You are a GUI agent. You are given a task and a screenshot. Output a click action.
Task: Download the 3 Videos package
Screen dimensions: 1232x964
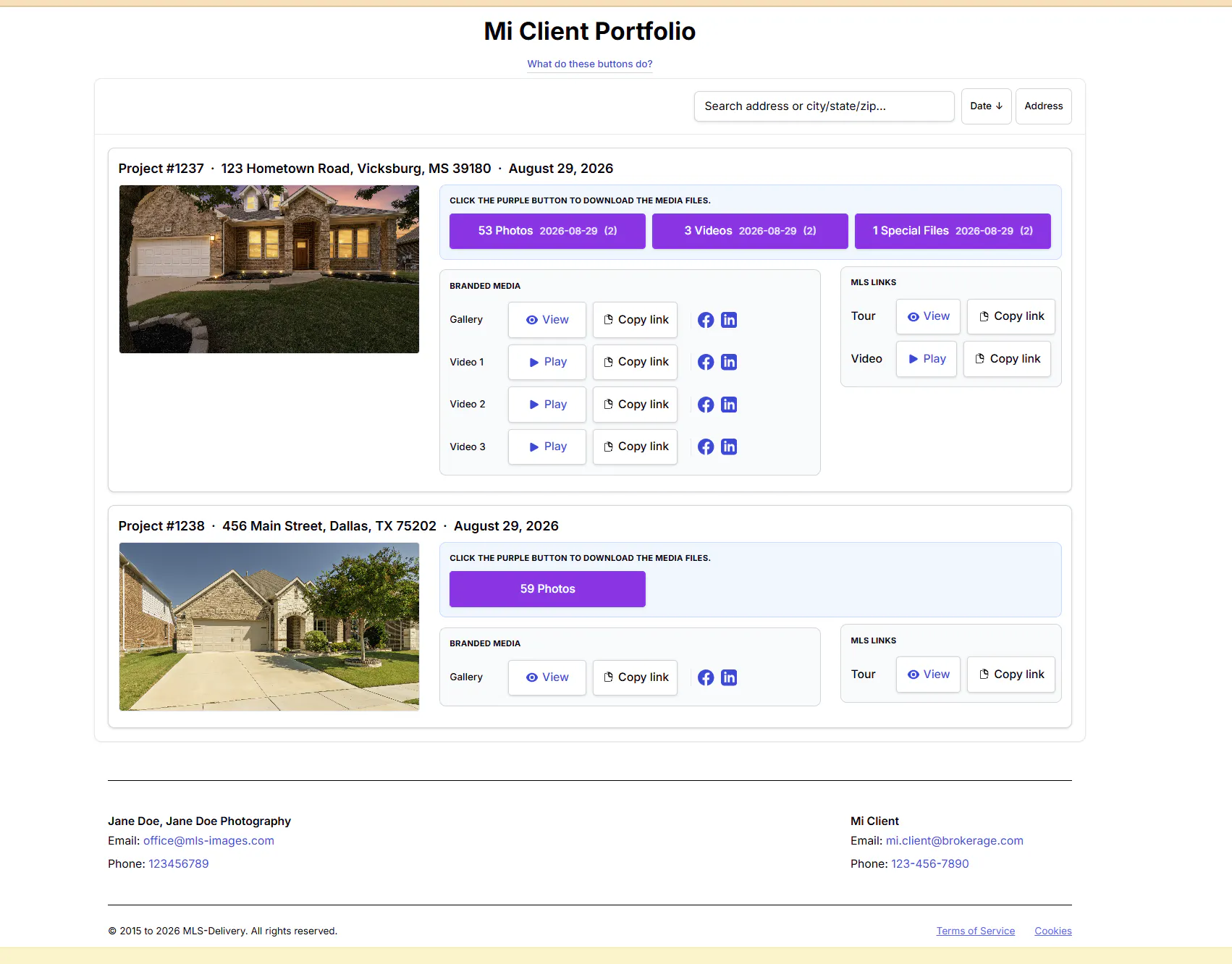coord(750,231)
